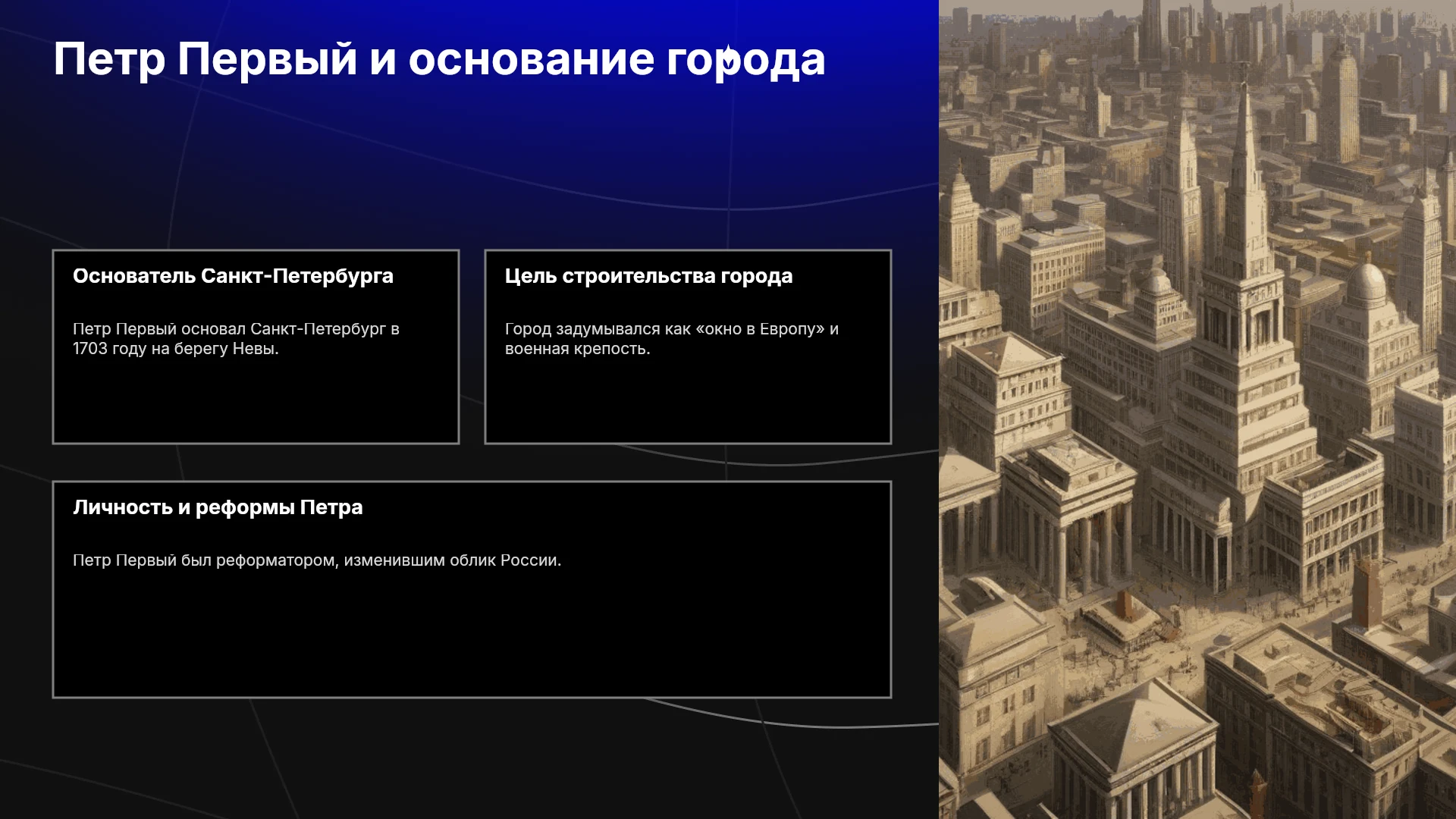The height and width of the screenshot is (819, 1456).
Task: Click empty space inside the "Основатель Санкт-Петербурга" card
Action: pyautogui.click(x=256, y=402)
